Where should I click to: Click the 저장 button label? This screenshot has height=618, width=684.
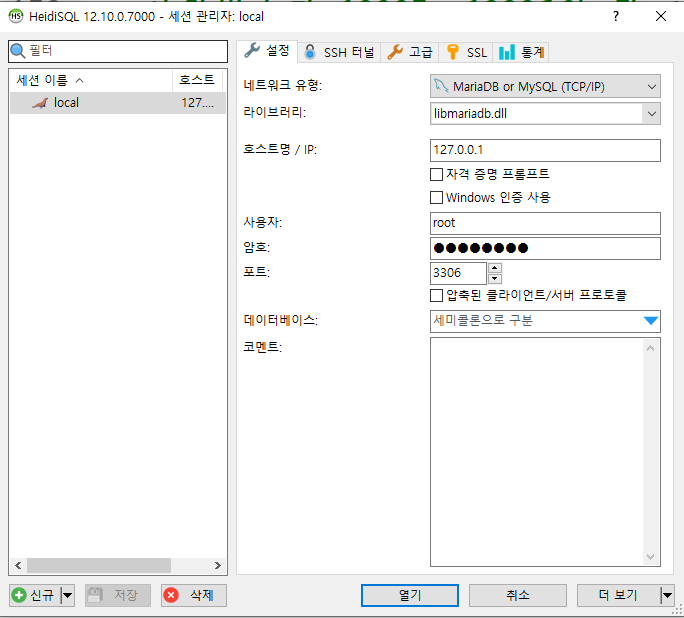[x=126, y=595]
